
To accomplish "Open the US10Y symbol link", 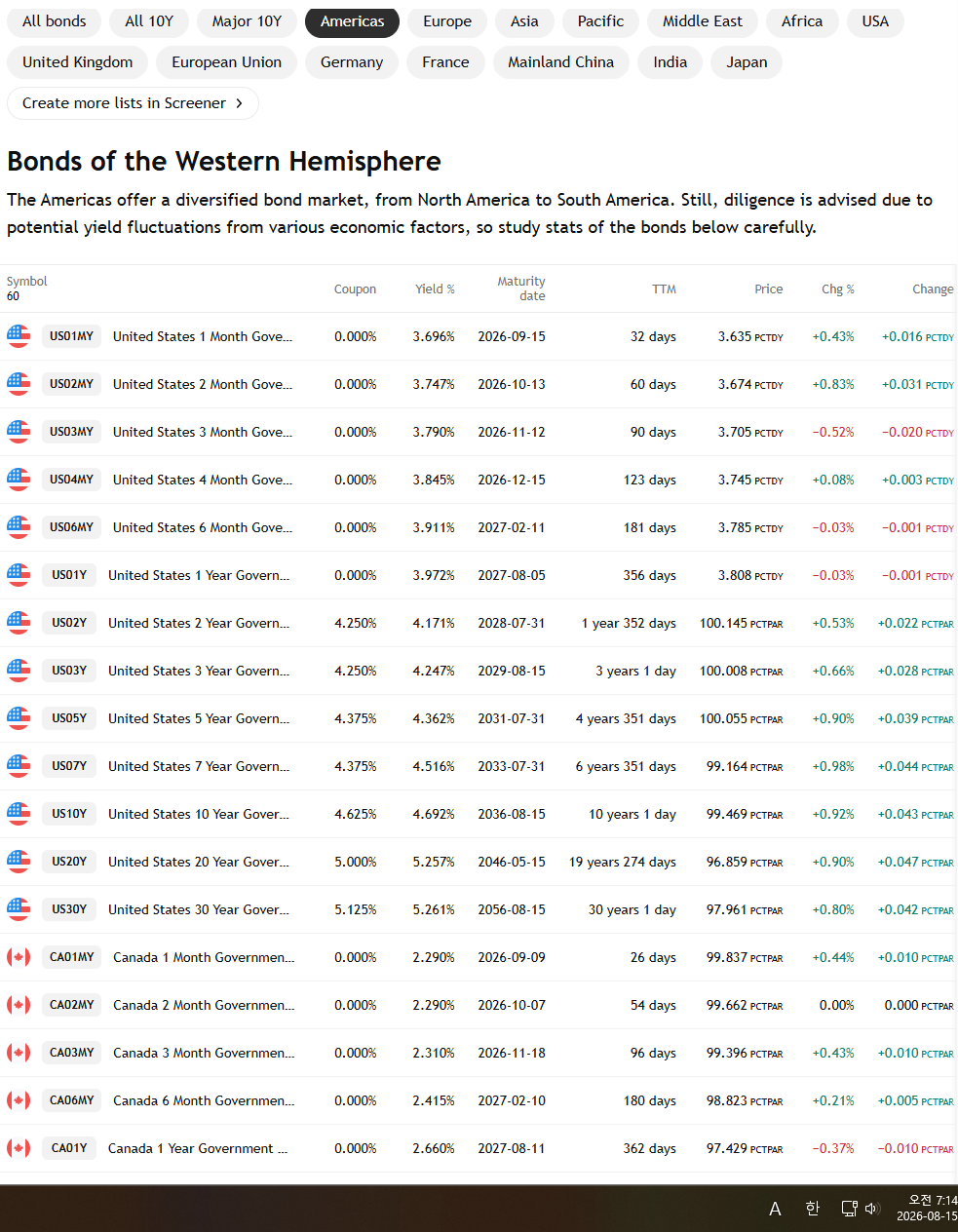I will (x=69, y=814).
